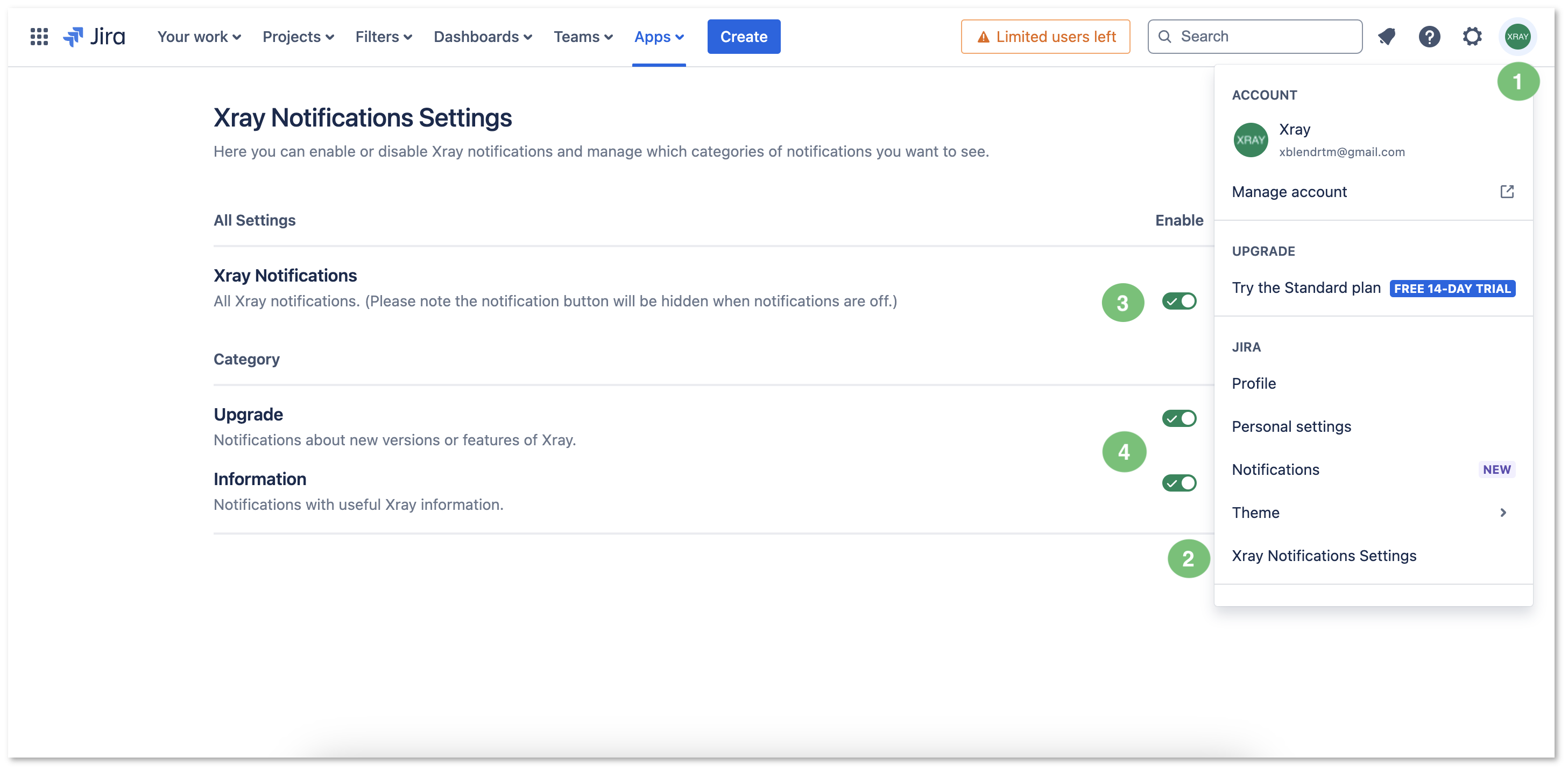The image size is (1568, 771).
Task: Open Manage account menu item
Action: coord(1373,192)
